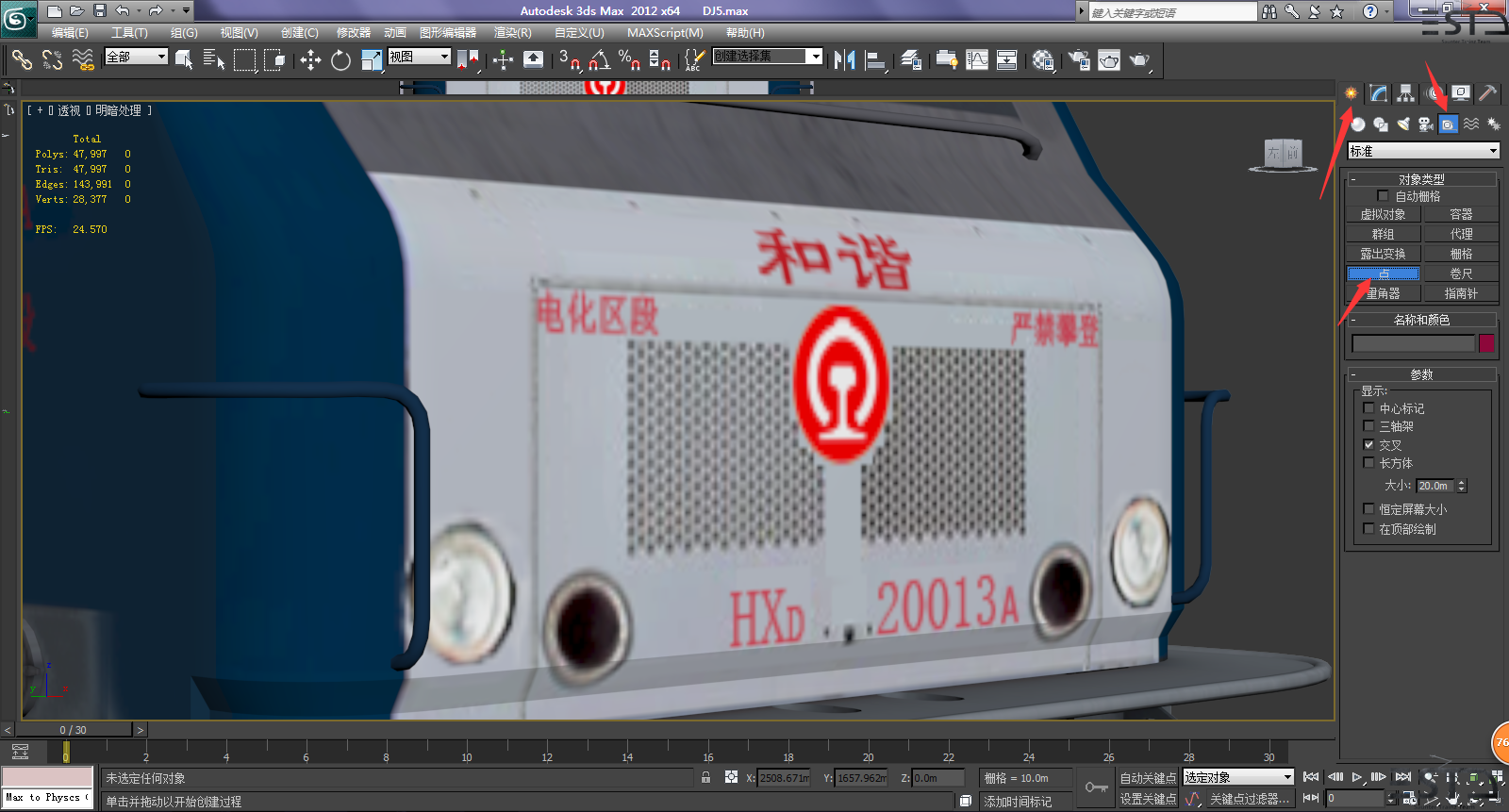
Task: Toggle selection lock padlock in status bar
Action: (x=705, y=777)
